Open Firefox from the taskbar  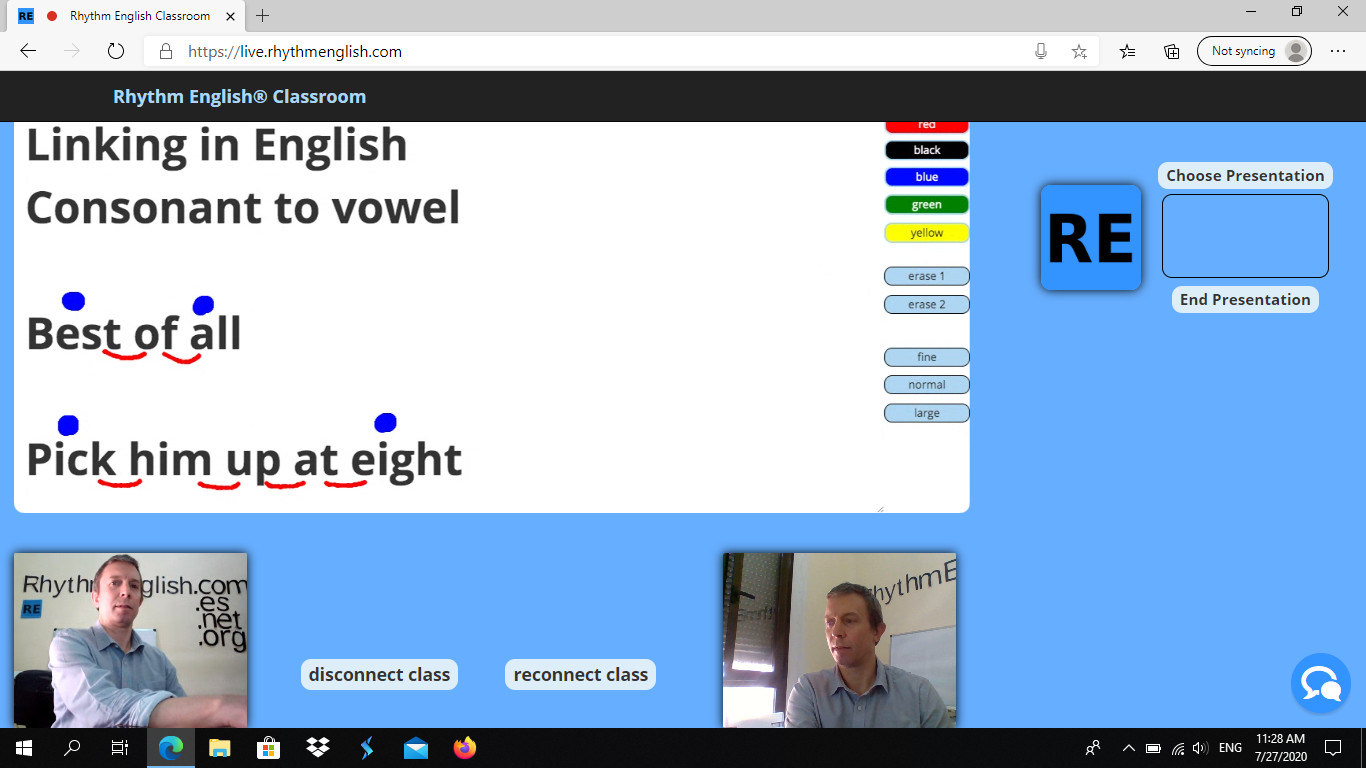(x=465, y=747)
